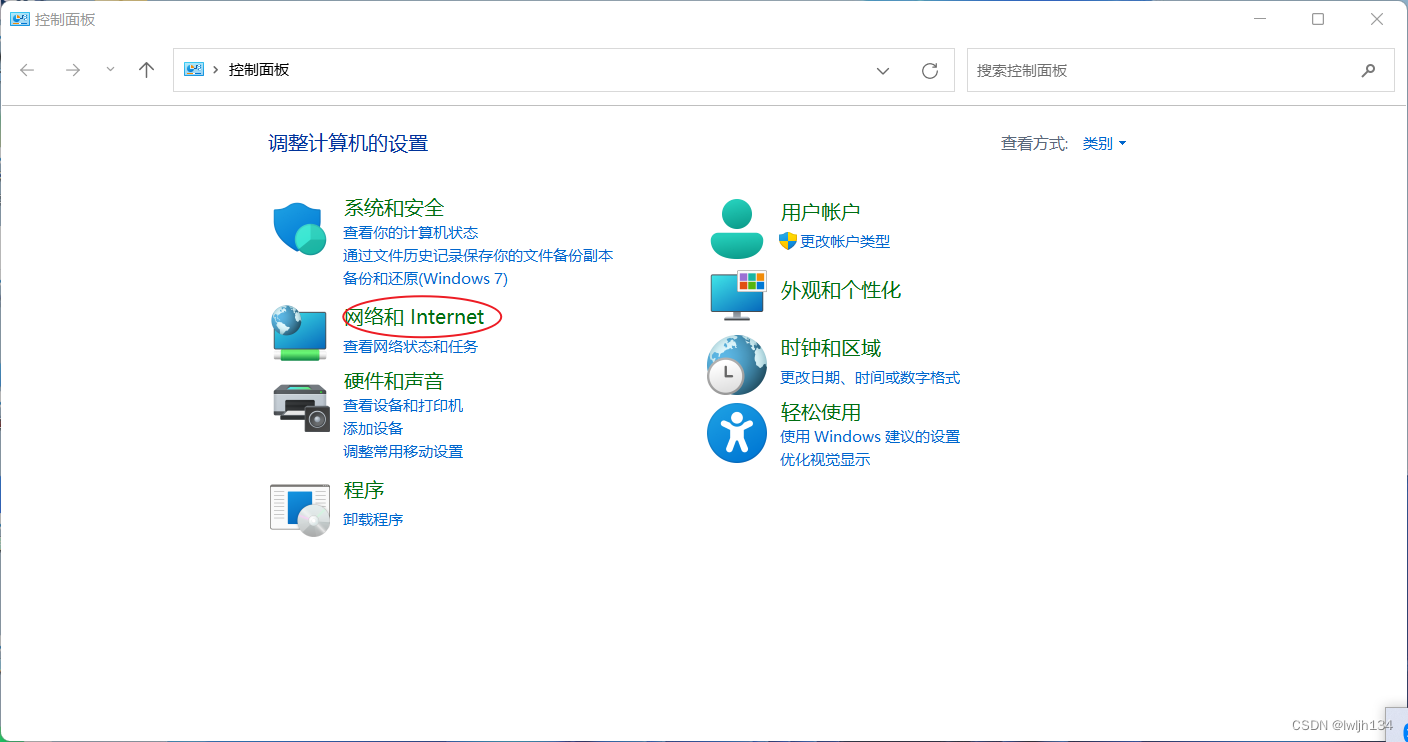Image resolution: width=1408 pixels, height=742 pixels.
Task: Open the Hardware and Sound printer icon
Action: tap(301, 407)
